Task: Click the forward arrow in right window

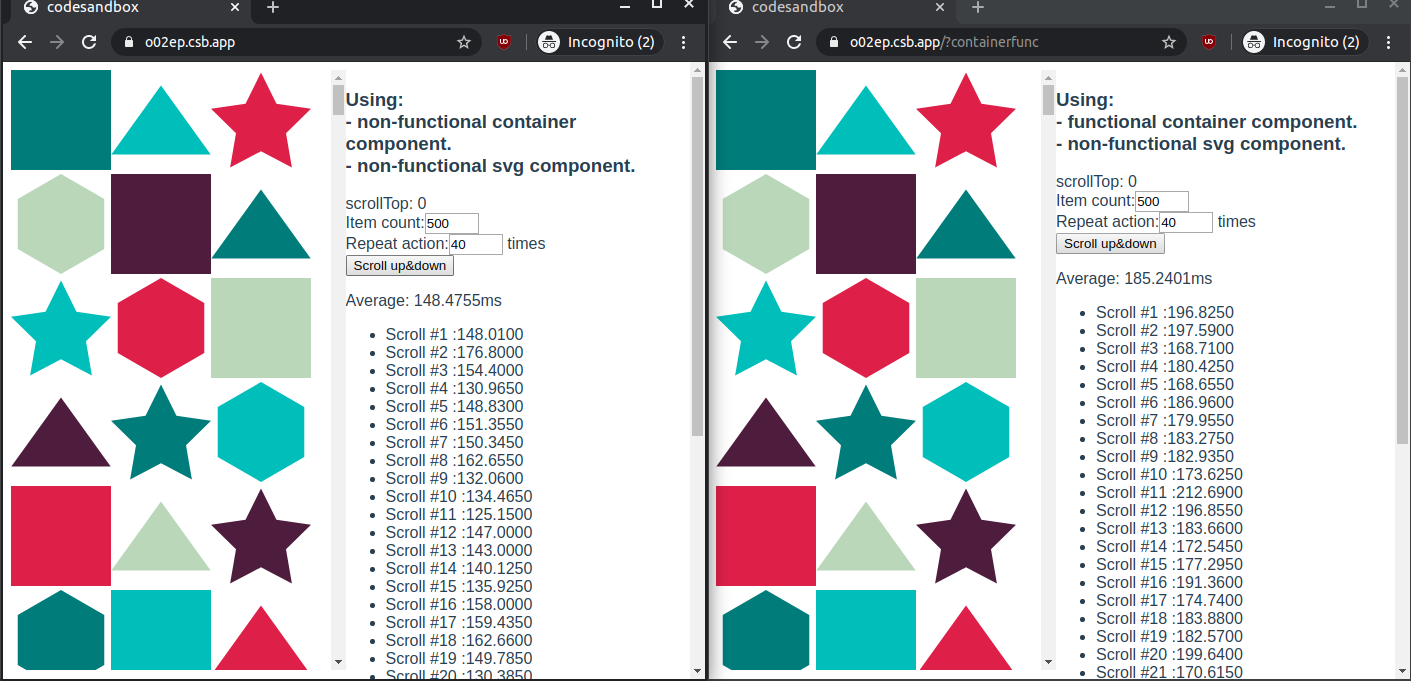Action: click(763, 42)
